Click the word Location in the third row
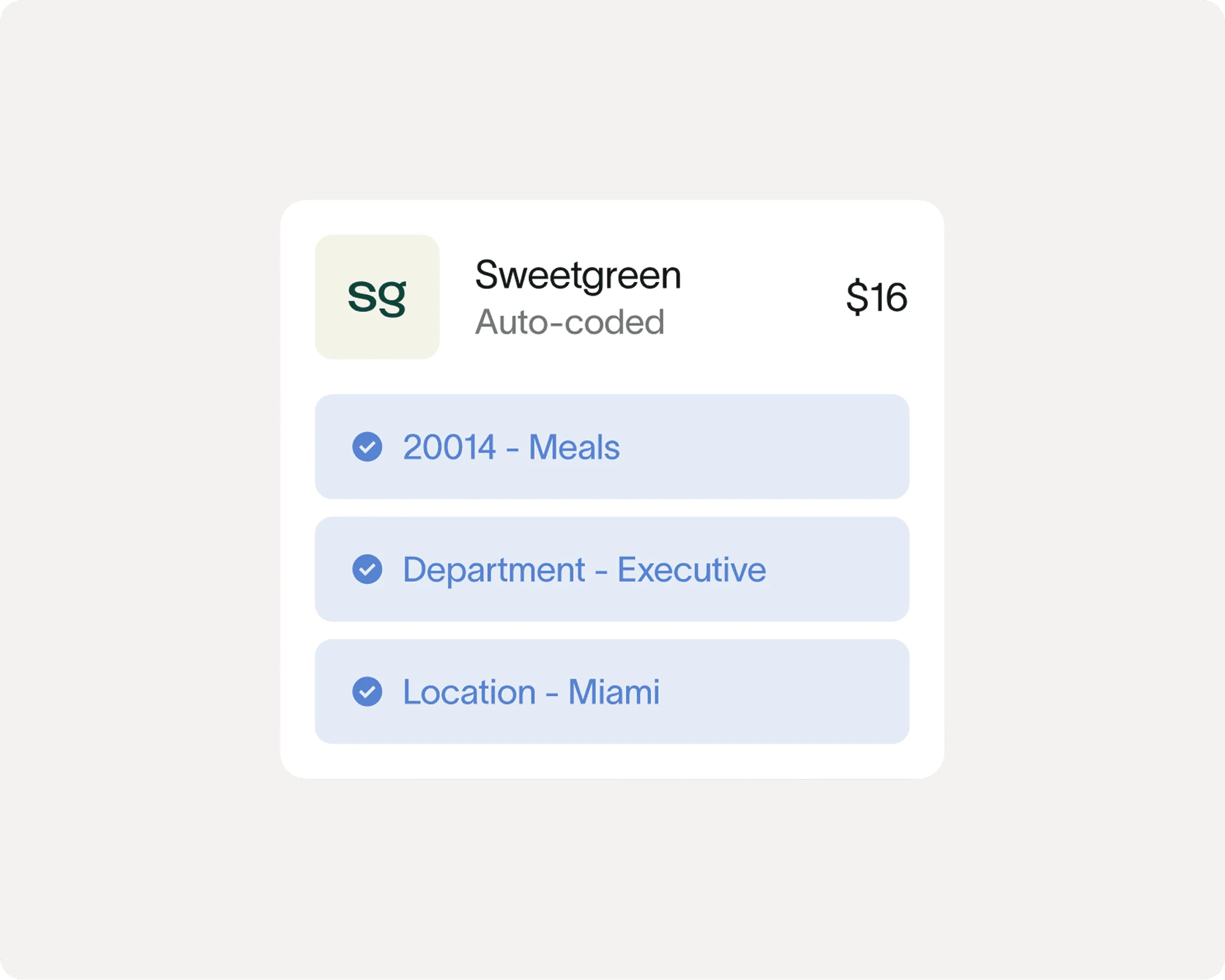The height and width of the screenshot is (980, 1225). click(x=469, y=692)
